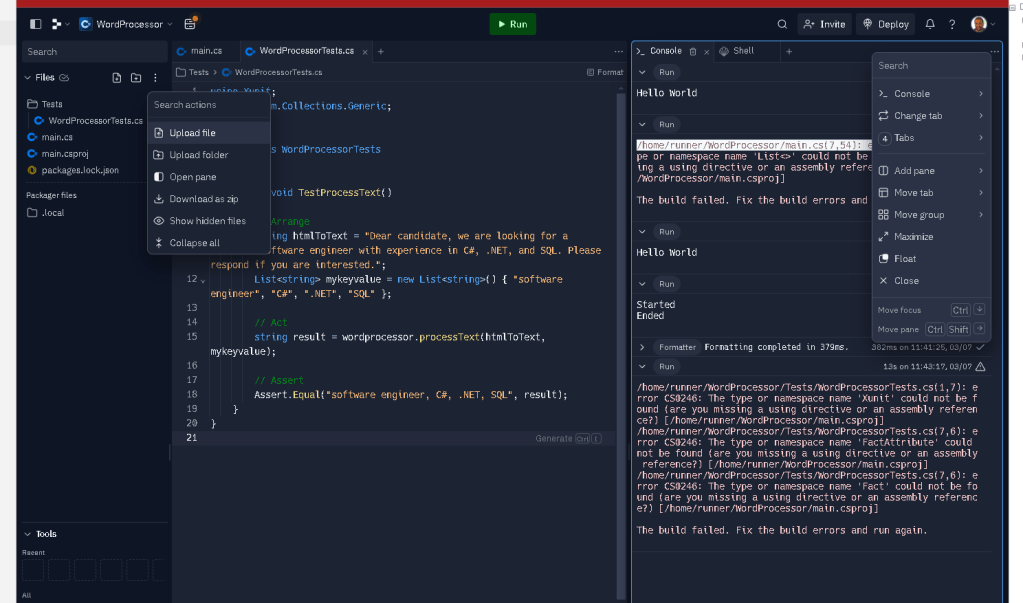The image size is (1023, 603).
Task: Add a new editor tab with plus
Action: pyautogui.click(x=380, y=52)
